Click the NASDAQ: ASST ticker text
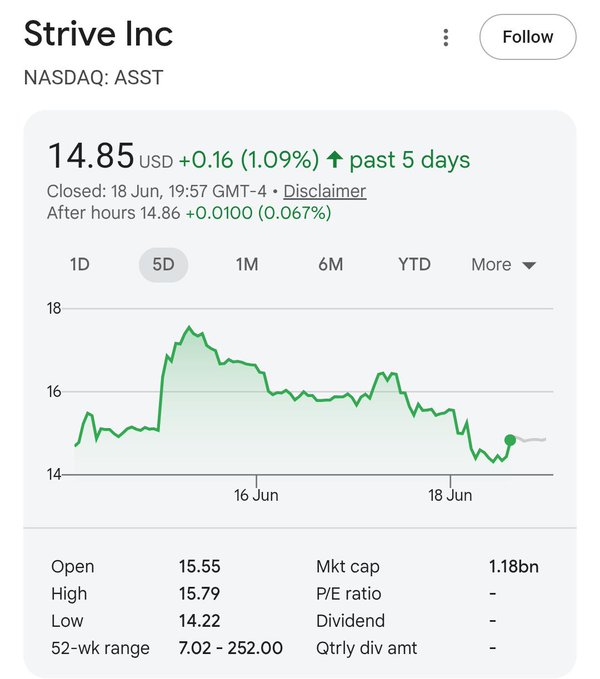Screen dimensions: 600x679 coord(94,78)
